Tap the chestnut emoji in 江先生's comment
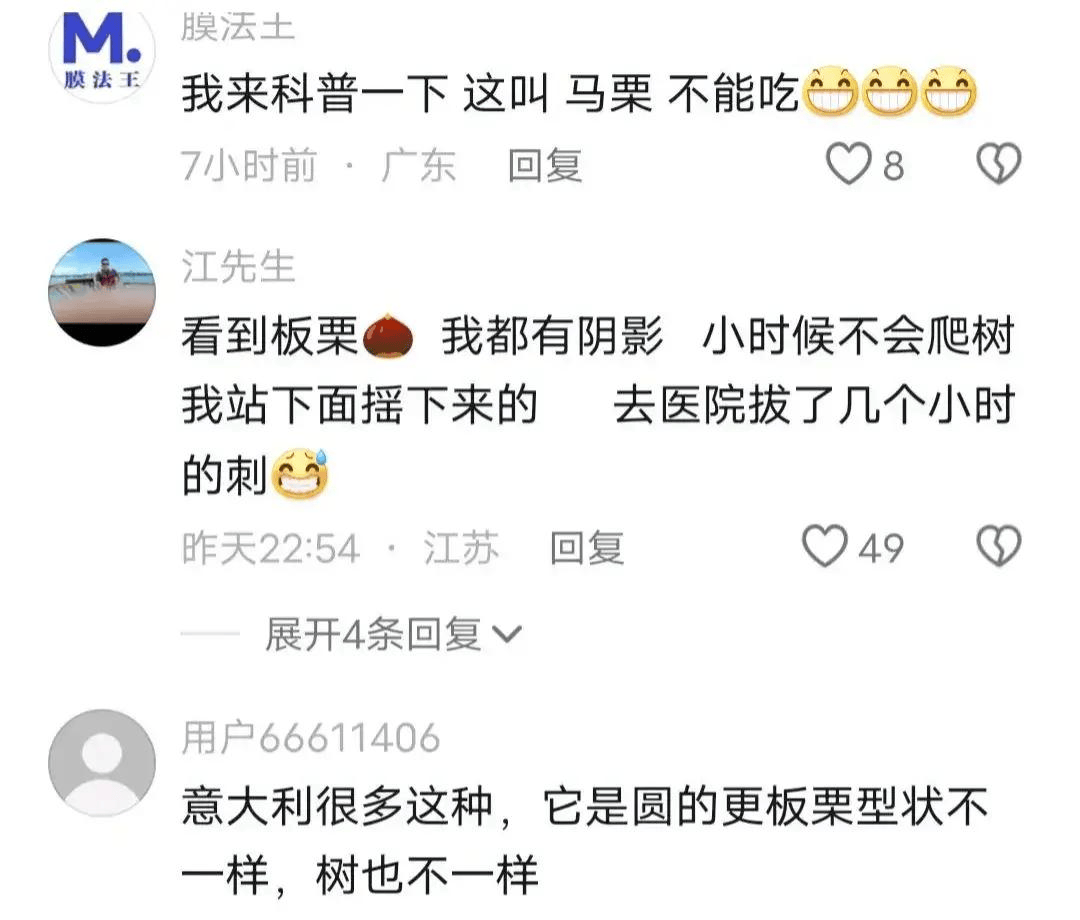1080x920 pixels. 387,336
